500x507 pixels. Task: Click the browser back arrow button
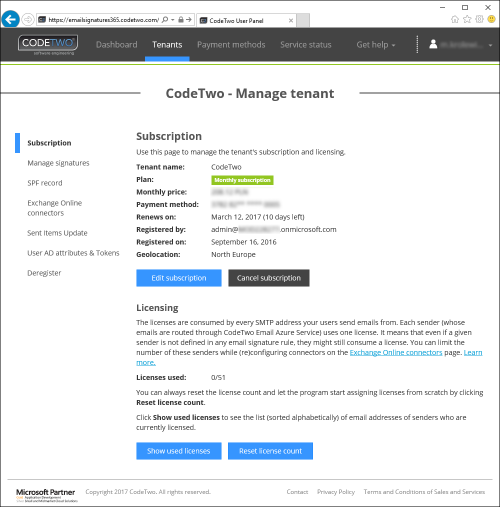pyautogui.click(x=11, y=20)
